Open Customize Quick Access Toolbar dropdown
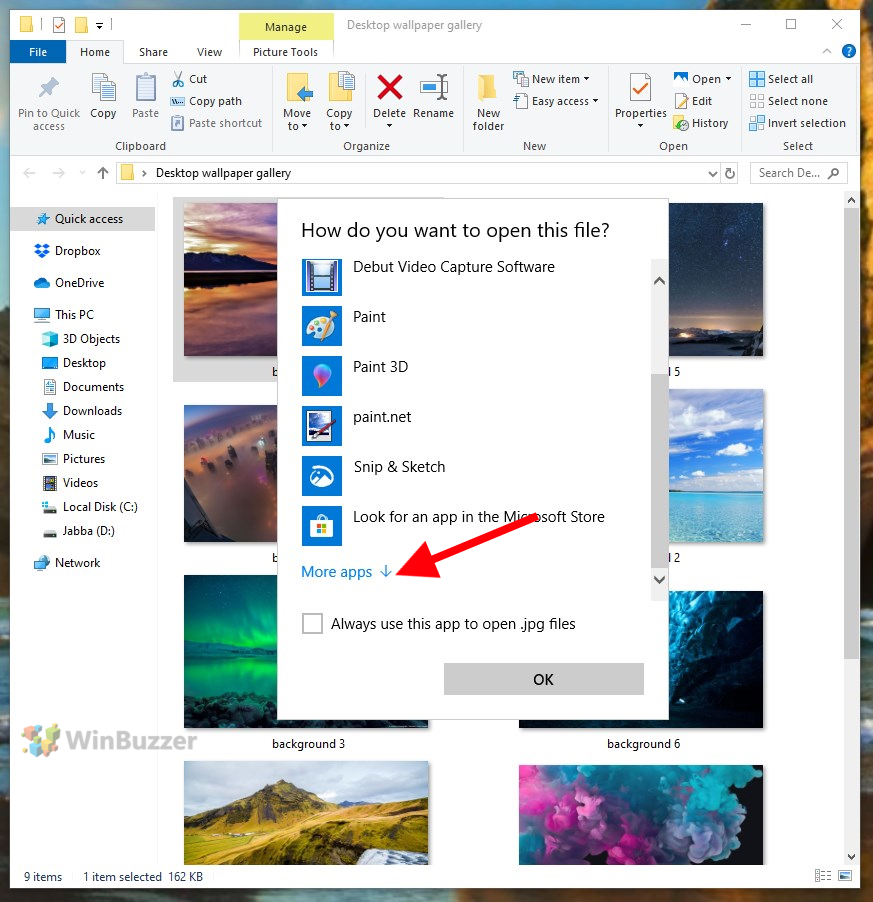The width and height of the screenshot is (873, 902). (x=99, y=25)
